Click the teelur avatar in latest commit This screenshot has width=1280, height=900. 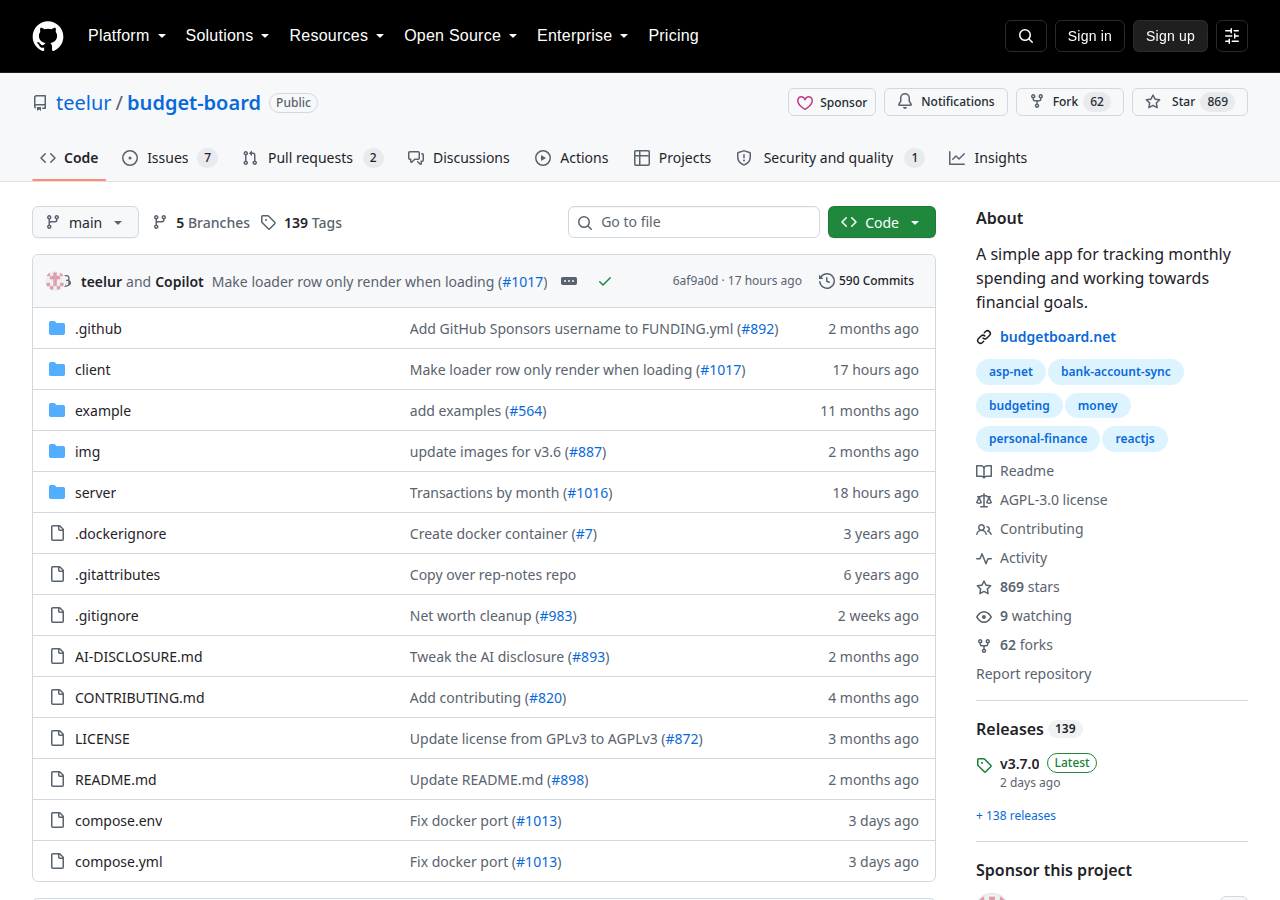[57, 281]
